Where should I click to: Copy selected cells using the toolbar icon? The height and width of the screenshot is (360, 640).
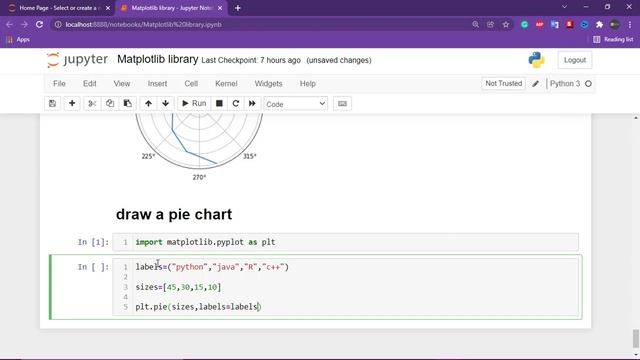(x=110, y=104)
